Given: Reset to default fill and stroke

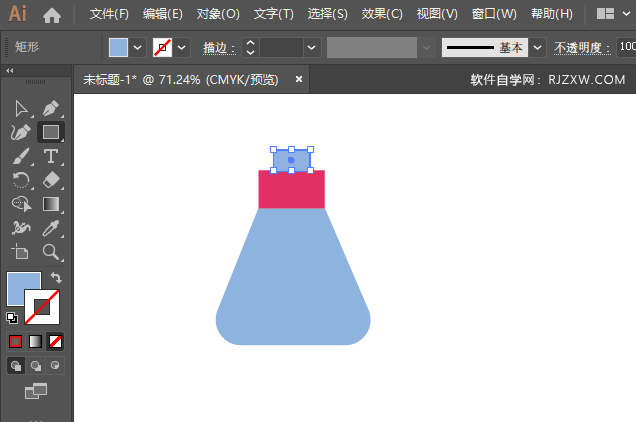Looking at the screenshot, I should pyautogui.click(x=12, y=318).
